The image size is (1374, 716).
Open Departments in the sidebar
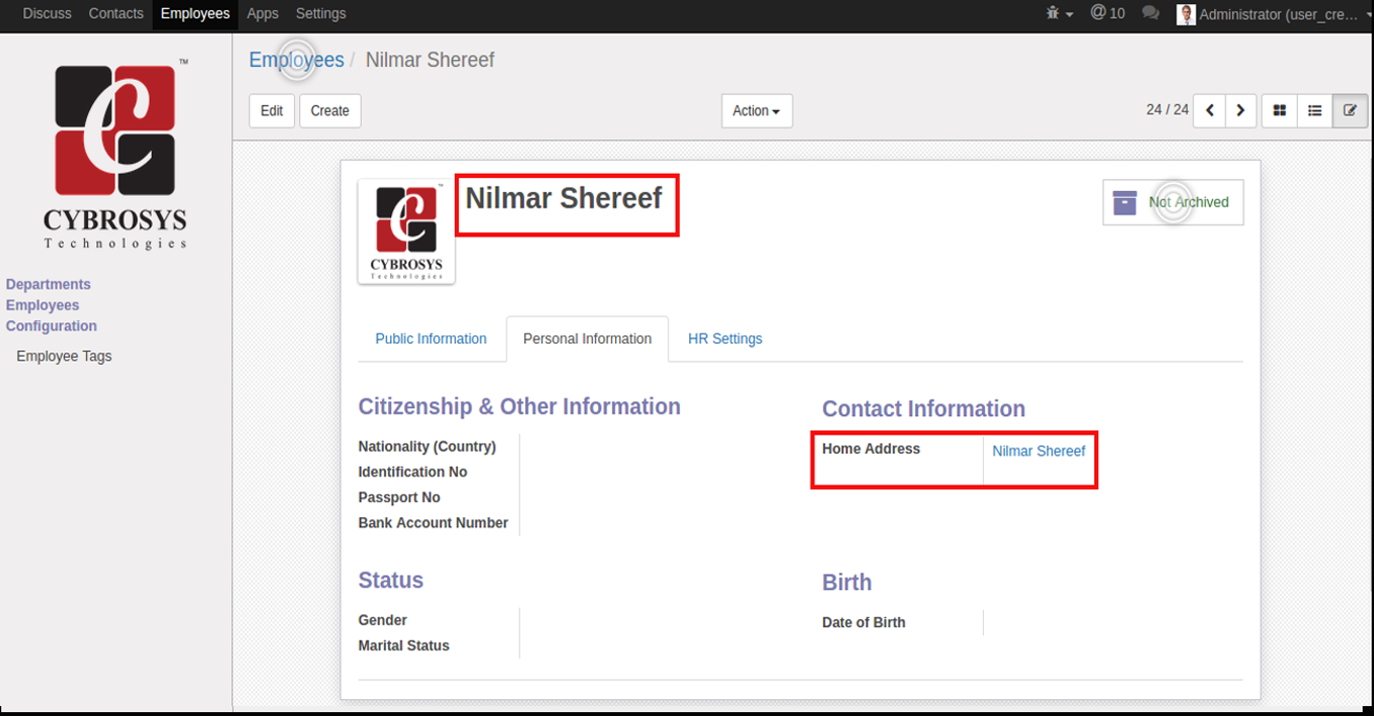coord(48,284)
